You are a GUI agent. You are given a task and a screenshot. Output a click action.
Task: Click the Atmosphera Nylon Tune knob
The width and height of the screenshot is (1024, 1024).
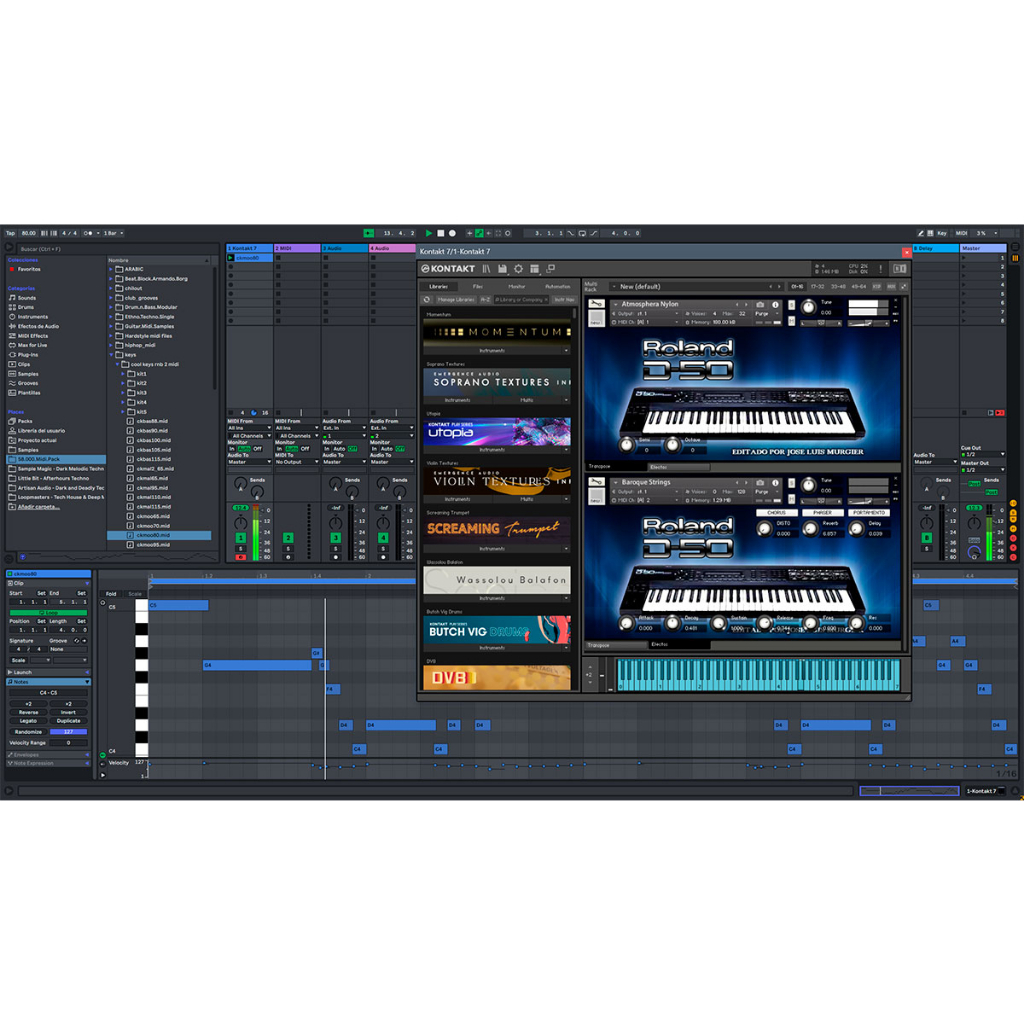(x=808, y=307)
